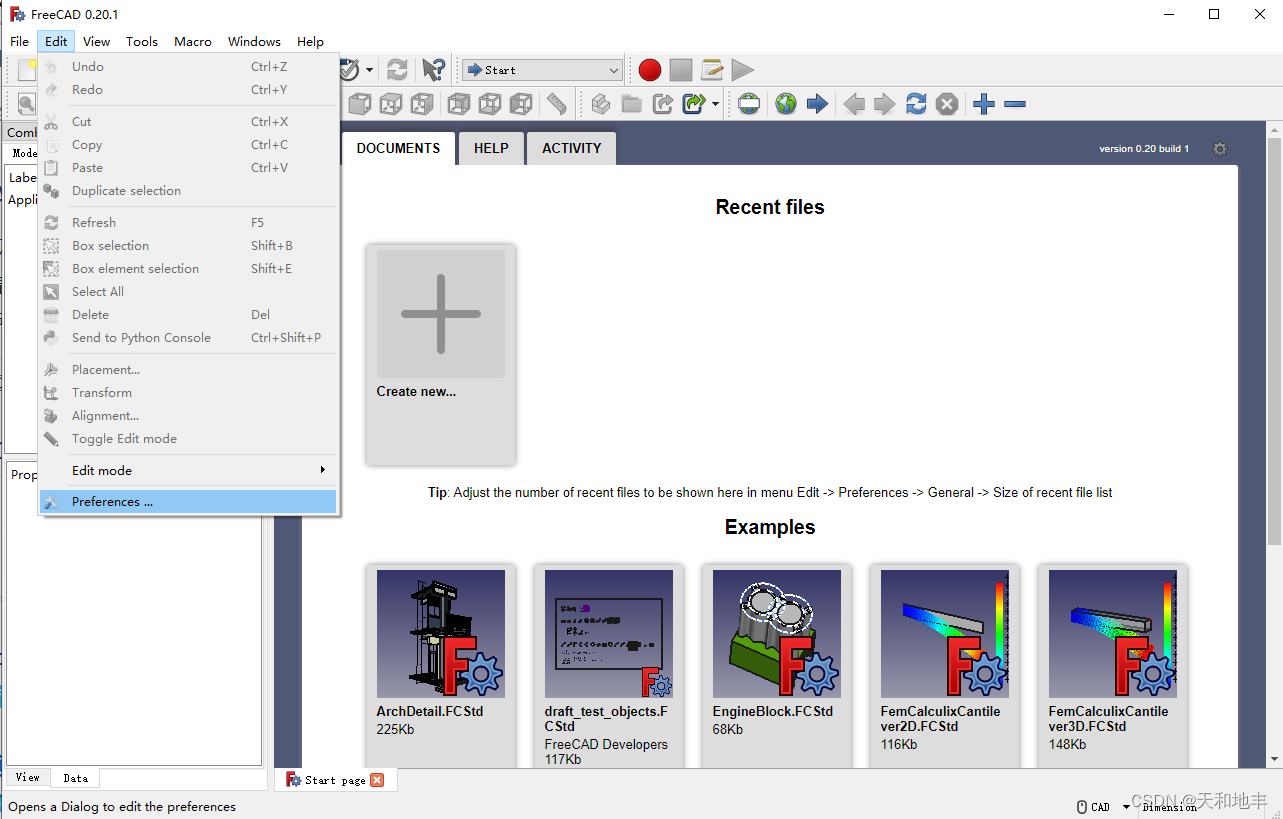This screenshot has height=819, width=1283.
Task: Set rear view cube icon
Action: (458, 104)
